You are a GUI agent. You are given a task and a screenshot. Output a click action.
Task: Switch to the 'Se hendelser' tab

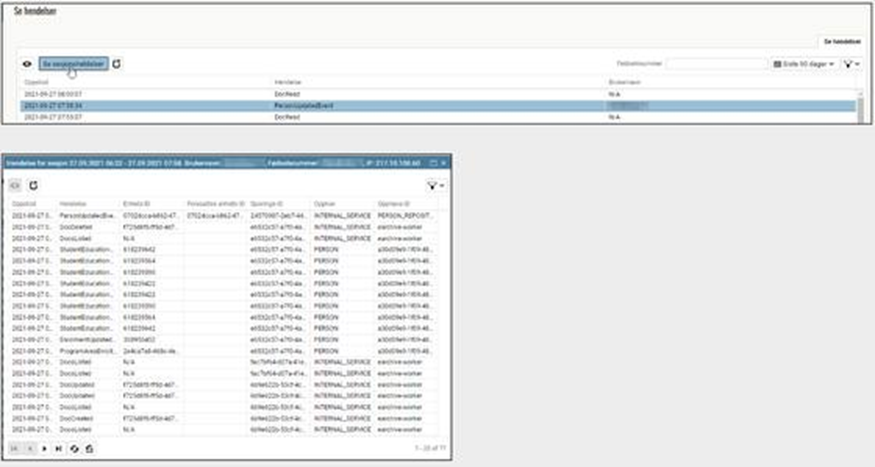(x=839, y=41)
